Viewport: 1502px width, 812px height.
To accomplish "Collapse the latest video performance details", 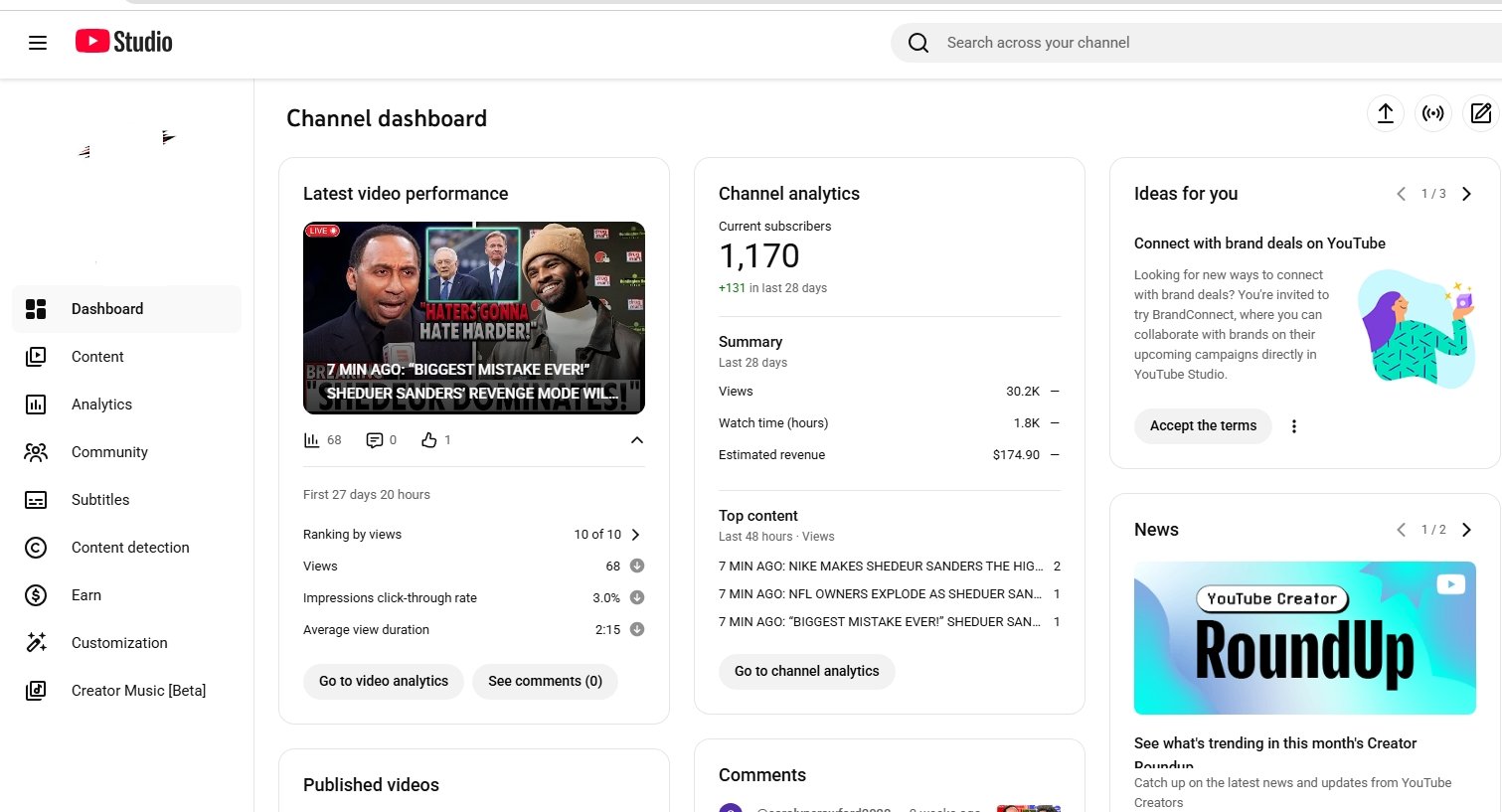I will coord(637,440).
